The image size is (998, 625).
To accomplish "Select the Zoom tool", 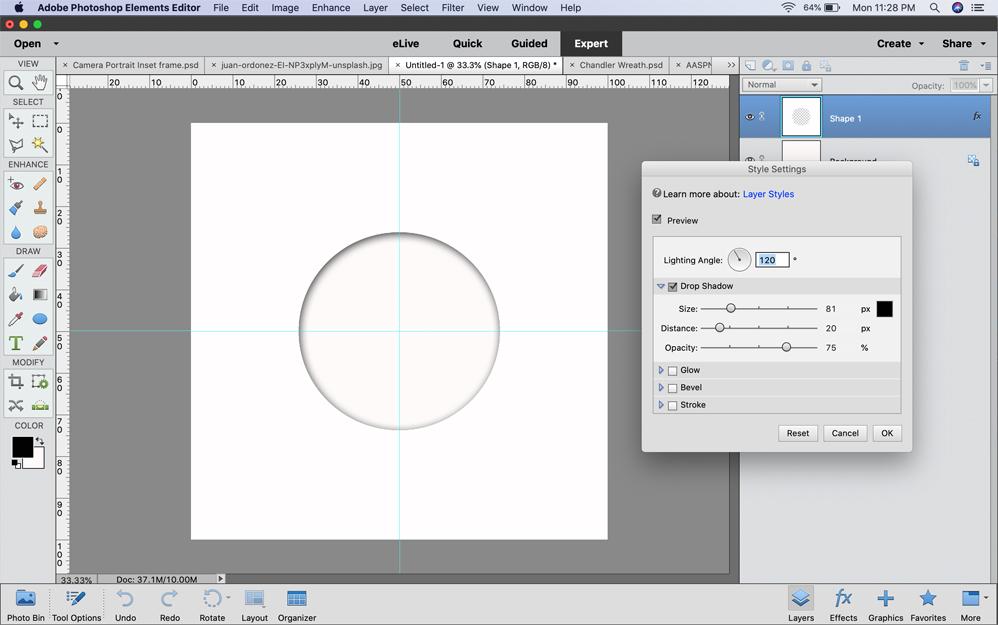I will [x=16, y=82].
